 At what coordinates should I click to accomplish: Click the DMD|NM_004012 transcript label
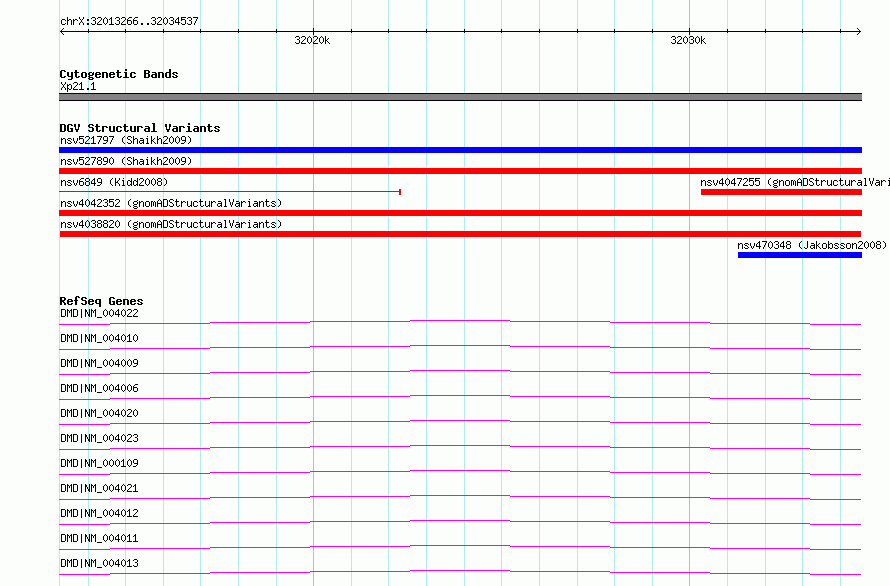click(99, 513)
